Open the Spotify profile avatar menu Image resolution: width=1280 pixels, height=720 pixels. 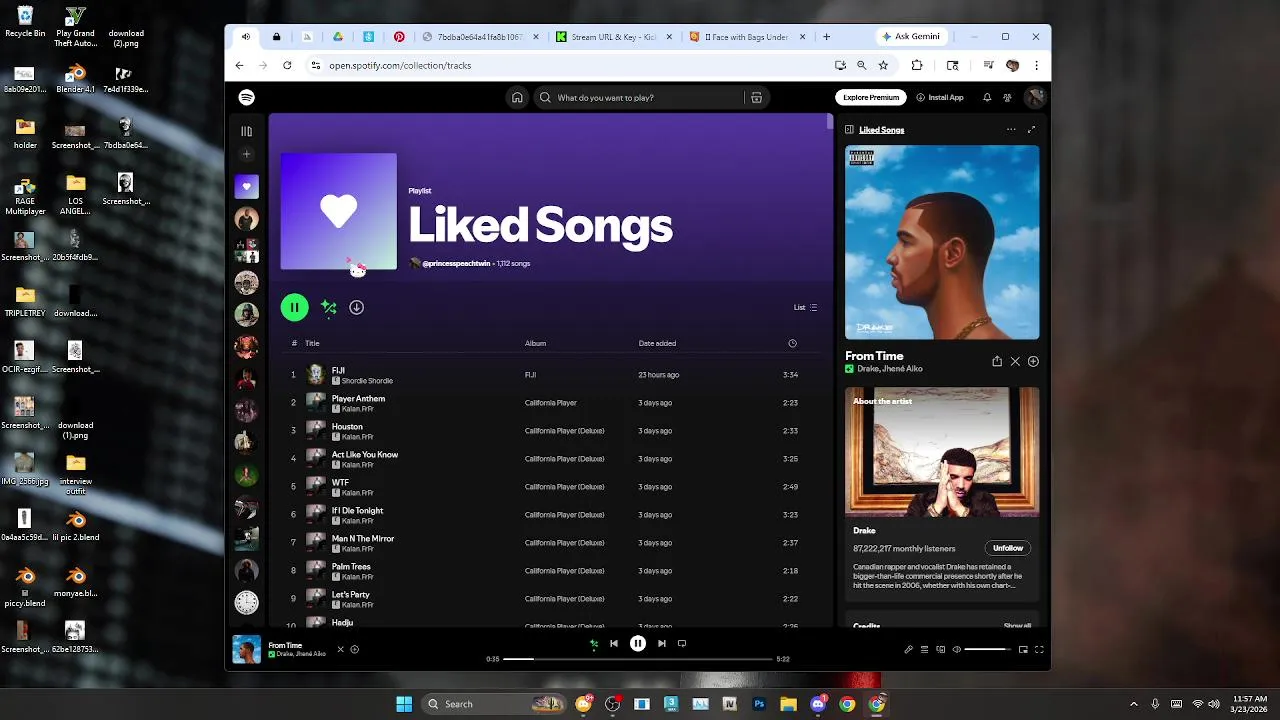point(1035,97)
